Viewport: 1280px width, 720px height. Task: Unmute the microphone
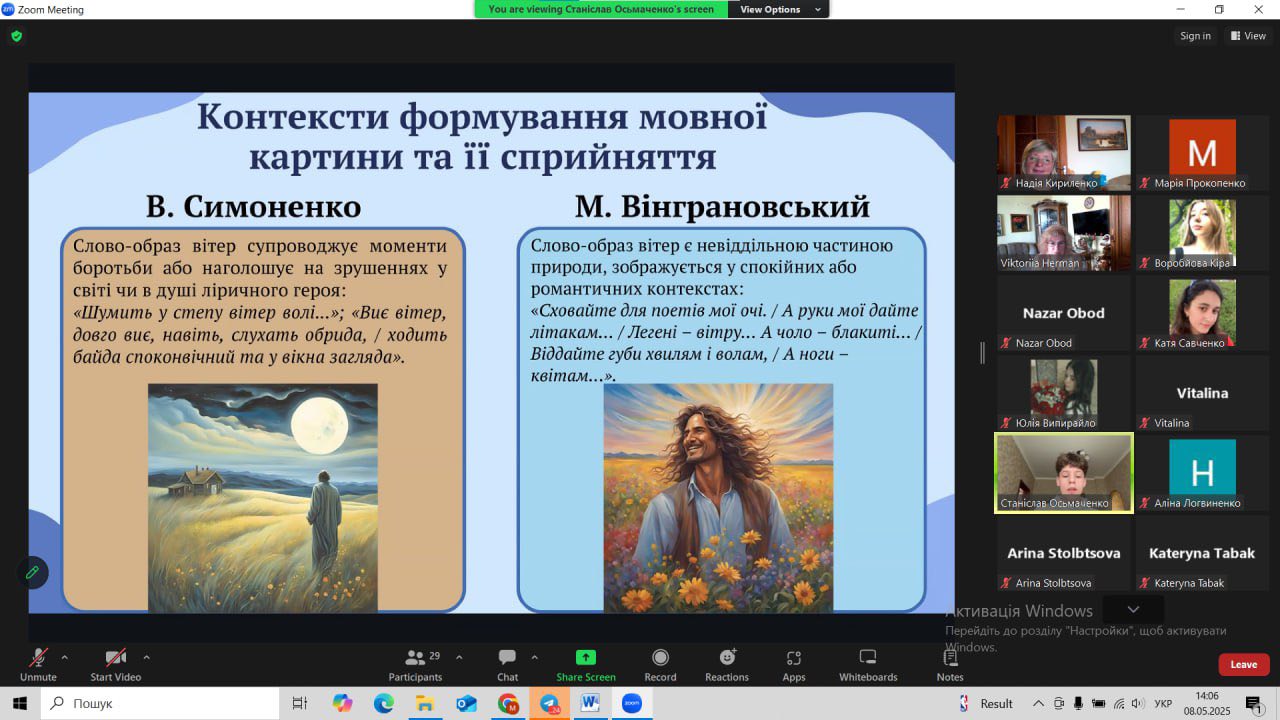(x=38, y=664)
